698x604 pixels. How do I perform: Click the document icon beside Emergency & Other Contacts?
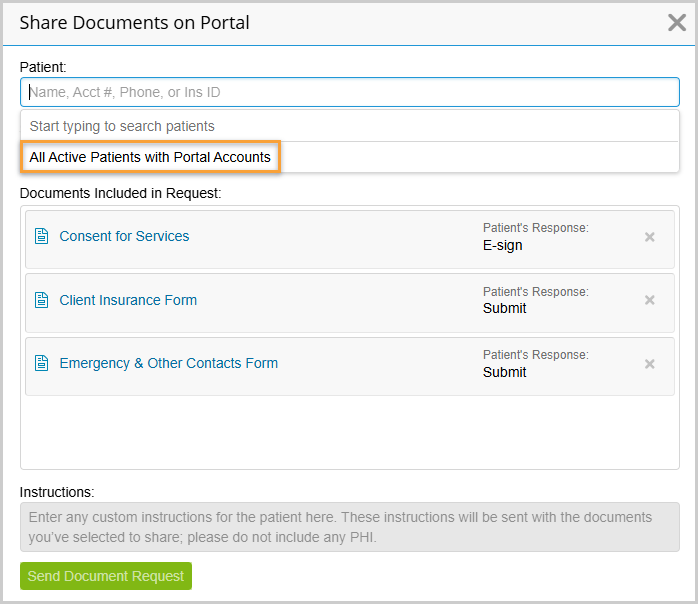tap(42, 364)
